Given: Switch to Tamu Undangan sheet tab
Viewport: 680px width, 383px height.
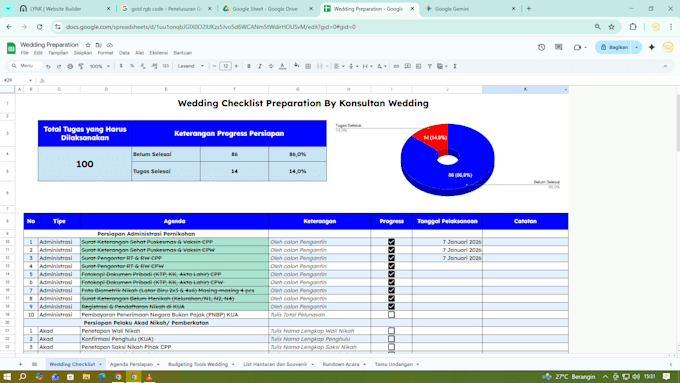Looking at the screenshot, I should click(x=394, y=364).
